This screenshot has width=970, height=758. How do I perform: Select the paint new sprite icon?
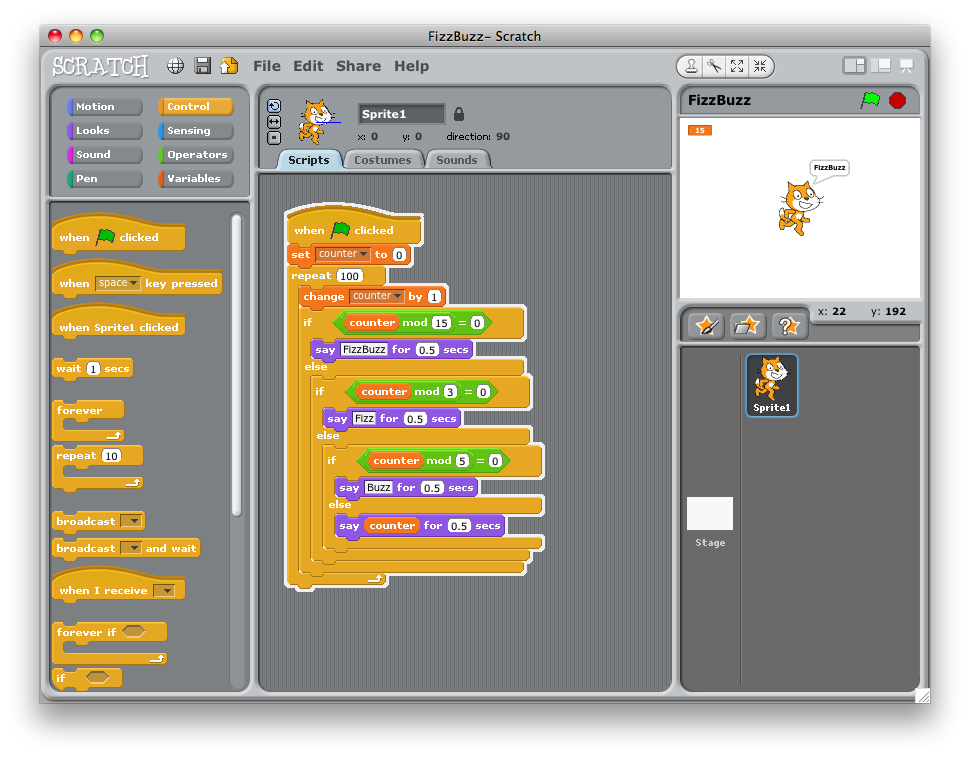tap(708, 324)
